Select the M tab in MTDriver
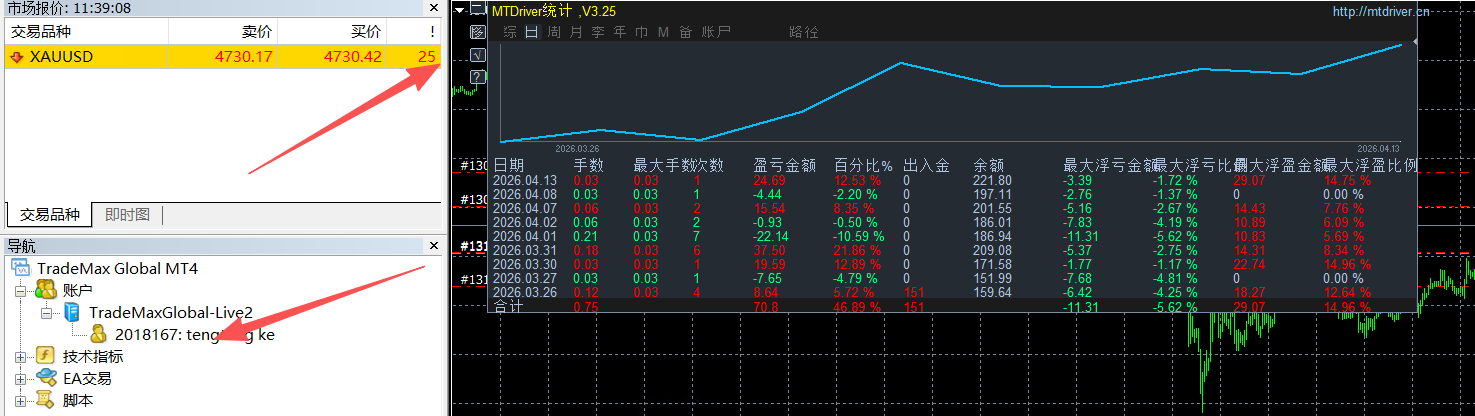 663,32
